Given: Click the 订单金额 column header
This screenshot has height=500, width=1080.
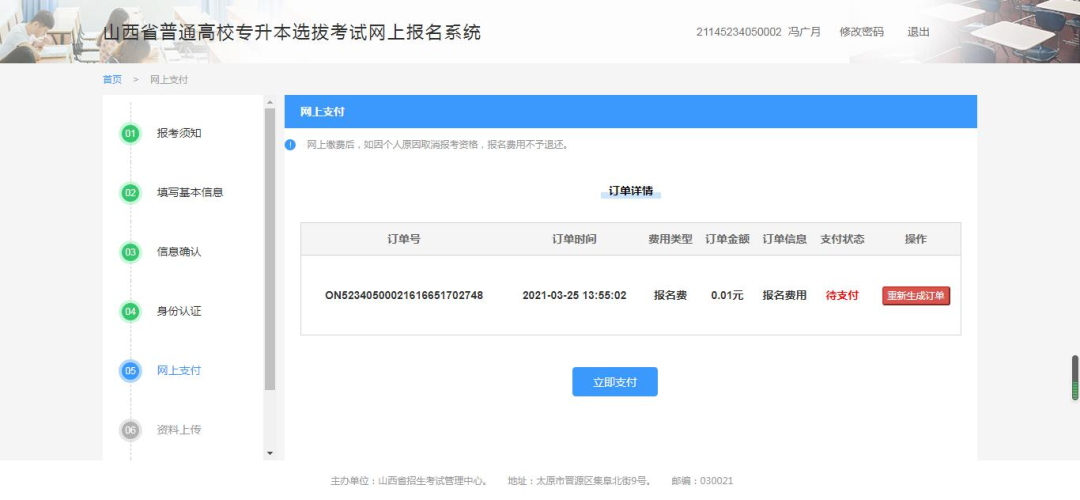Looking at the screenshot, I should pyautogui.click(x=727, y=239).
